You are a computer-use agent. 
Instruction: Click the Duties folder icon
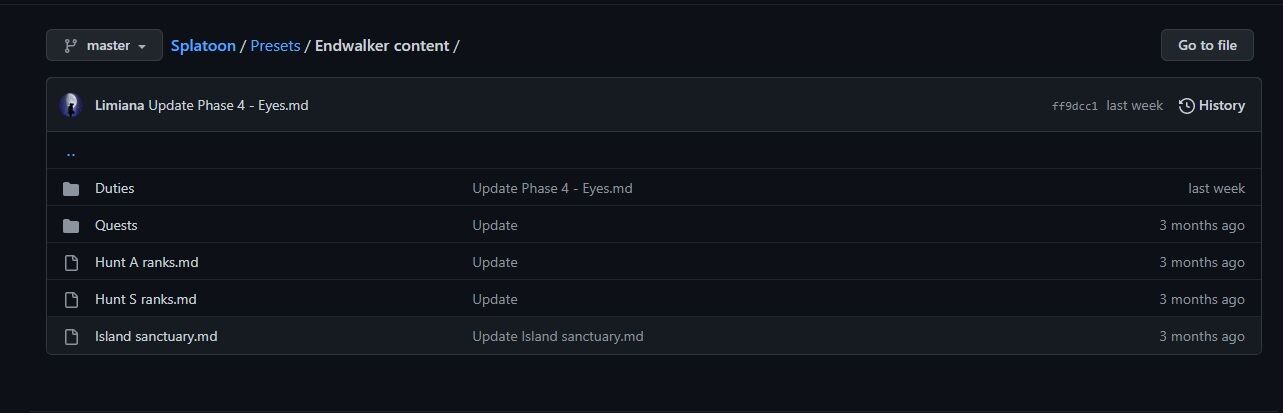(71, 188)
